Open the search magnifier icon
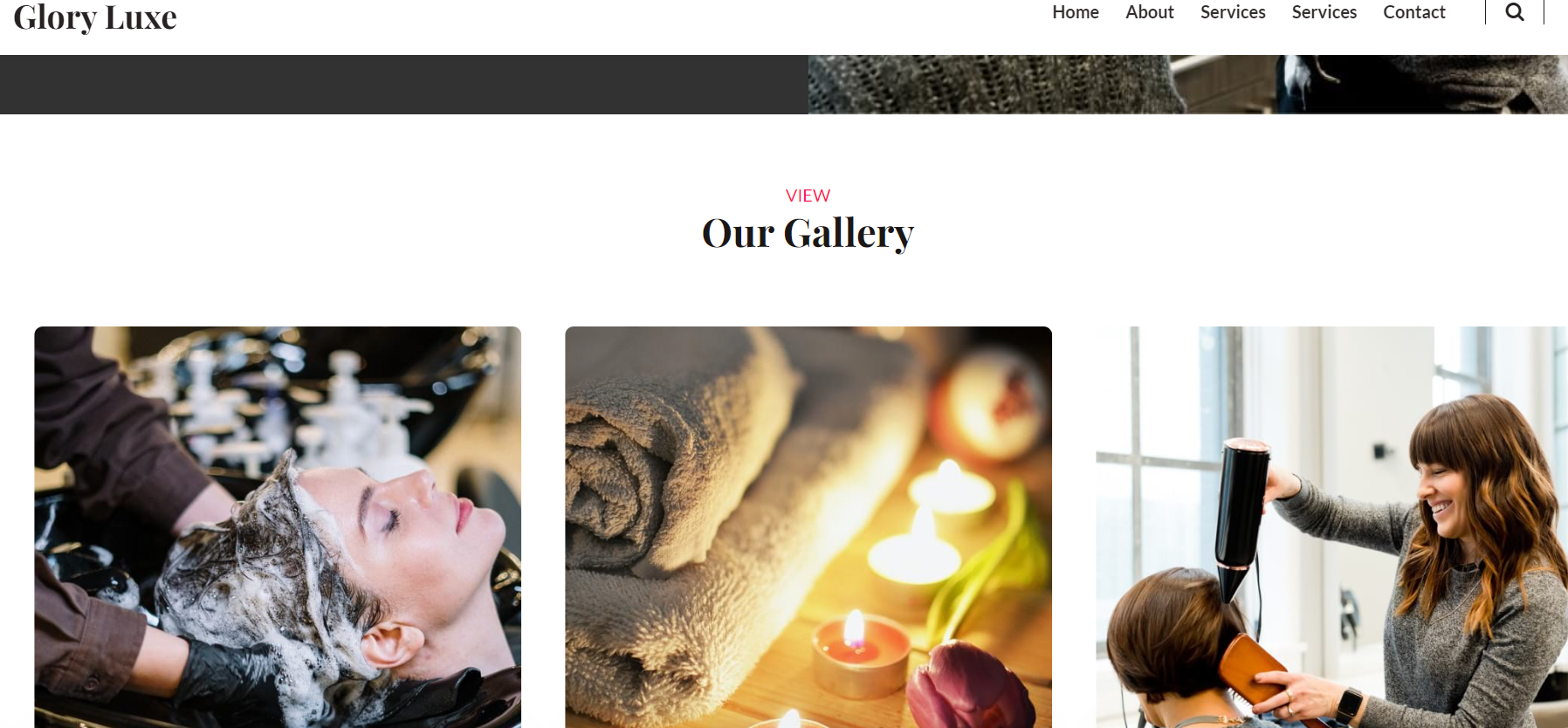The width and height of the screenshot is (1568, 728). pos(1515,12)
